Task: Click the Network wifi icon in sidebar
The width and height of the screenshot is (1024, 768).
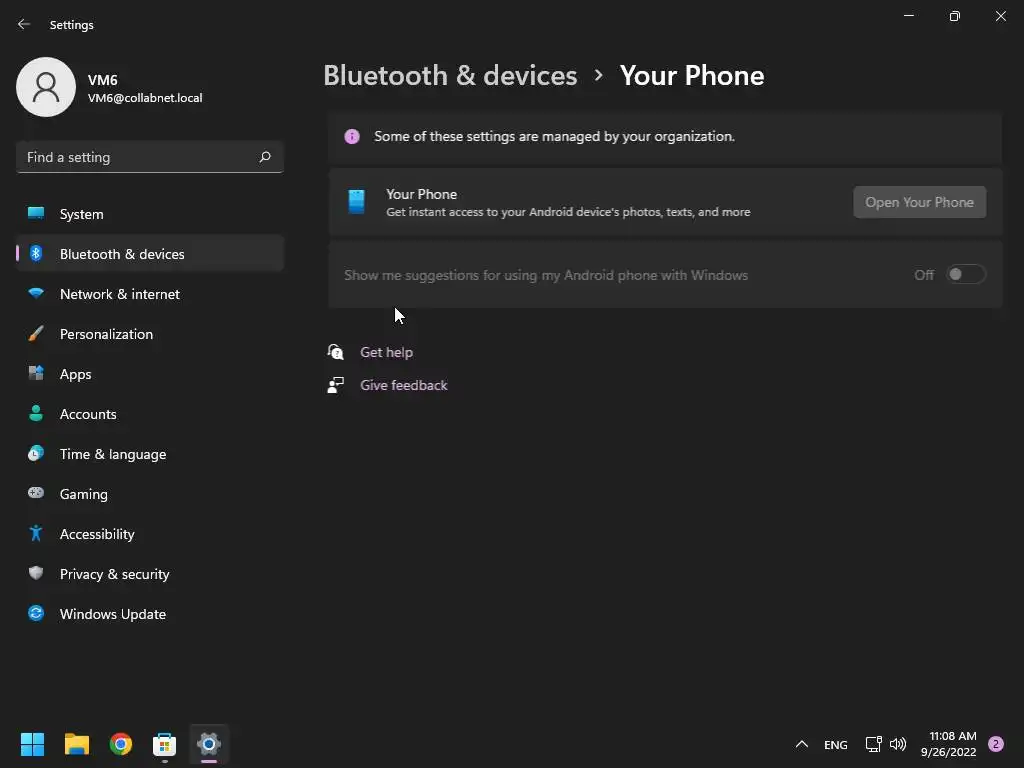Action: point(36,293)
